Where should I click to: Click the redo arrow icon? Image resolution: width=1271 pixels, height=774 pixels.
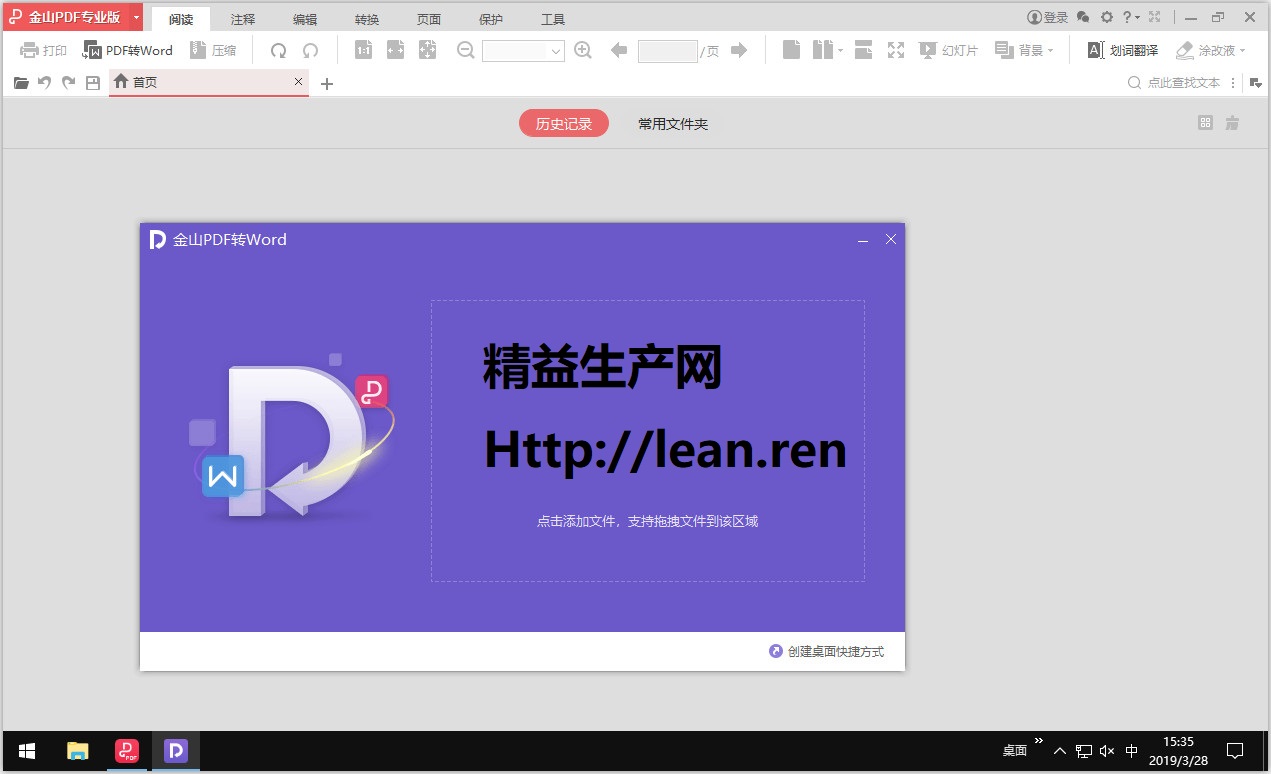coord(69,83)
